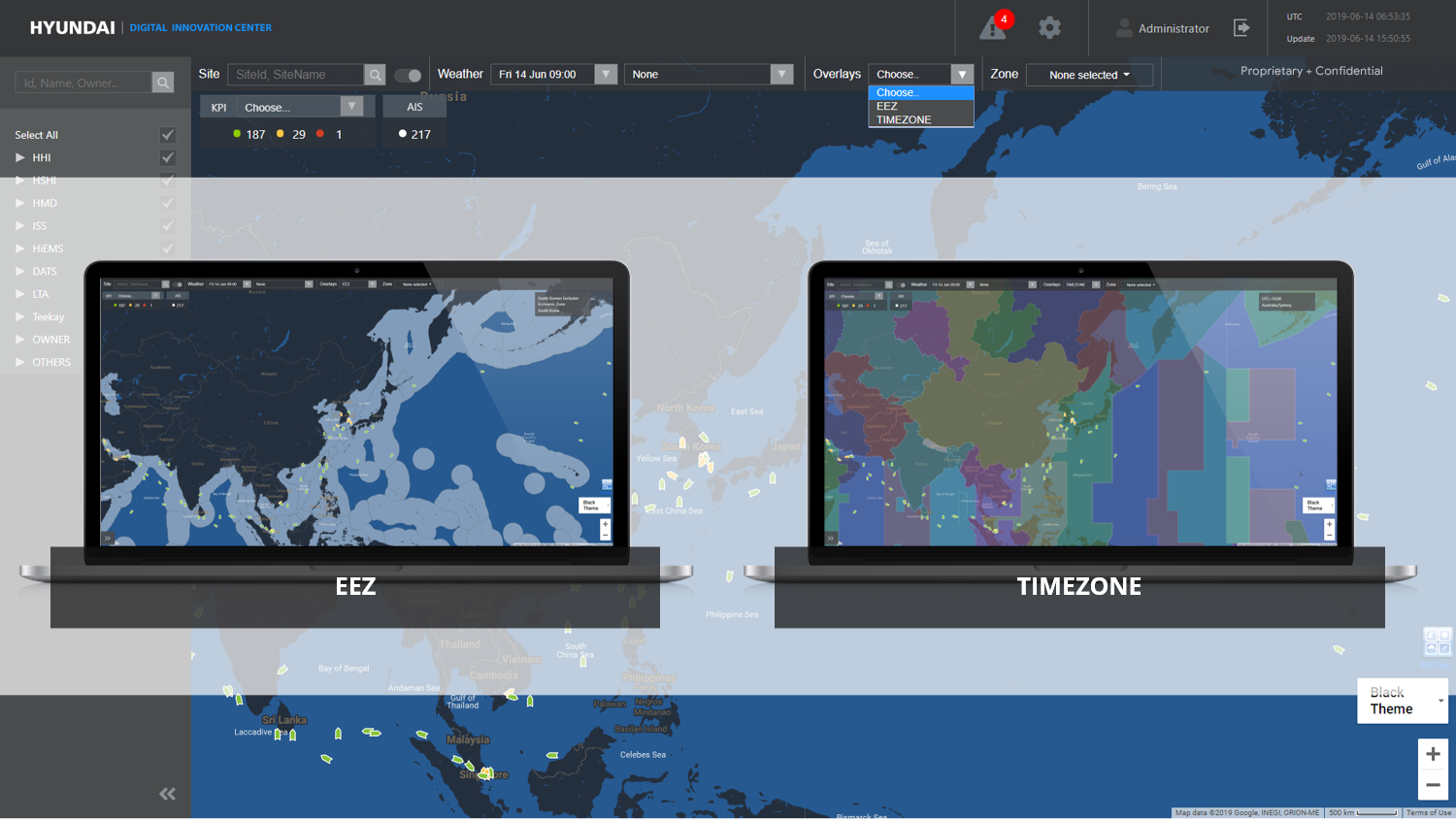
Task: Click the Proprietary + Confidential text
Action: click(1311, 71)
